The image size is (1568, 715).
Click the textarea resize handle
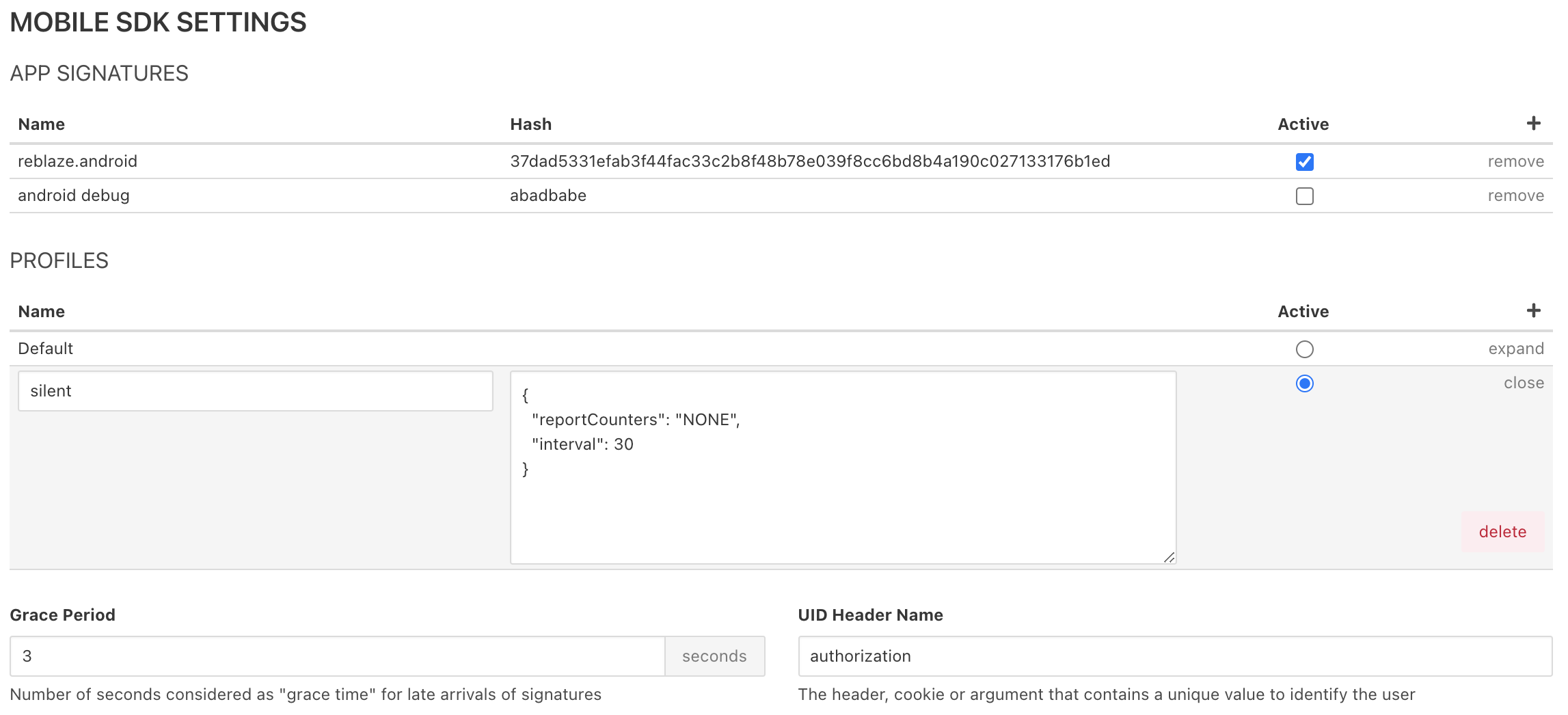[x=1169, y=558]
